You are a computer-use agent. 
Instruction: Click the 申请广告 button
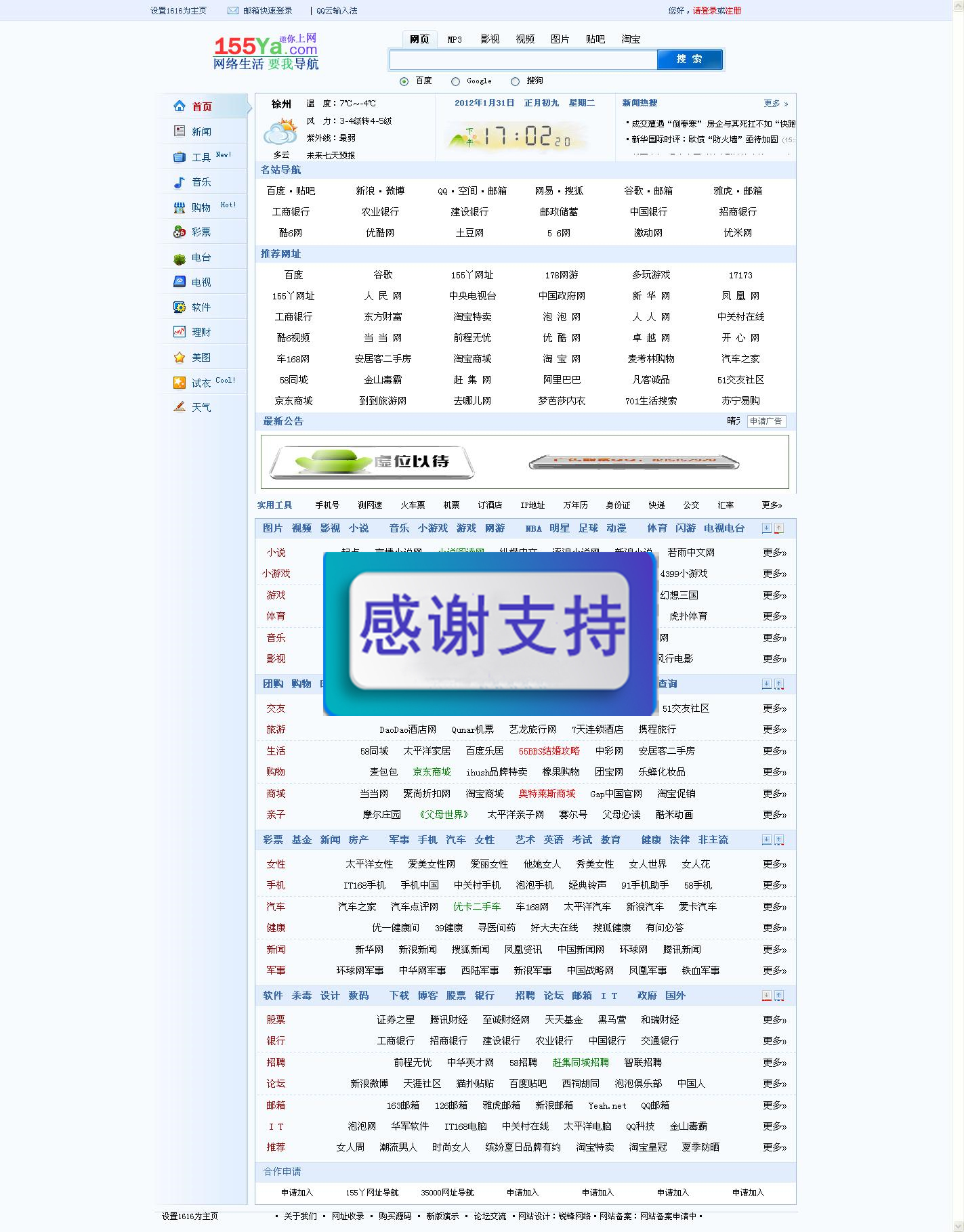point(766,421)
